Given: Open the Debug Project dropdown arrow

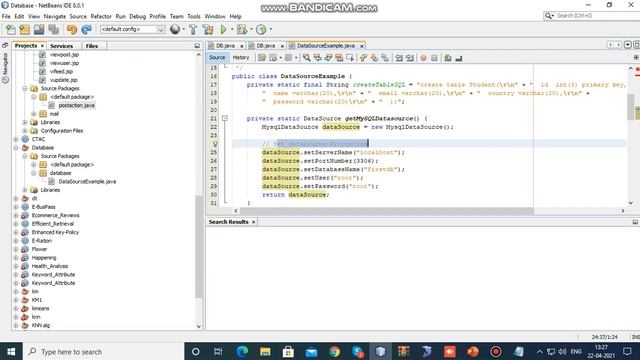Looking at the screenshot, I should (251, 29).
